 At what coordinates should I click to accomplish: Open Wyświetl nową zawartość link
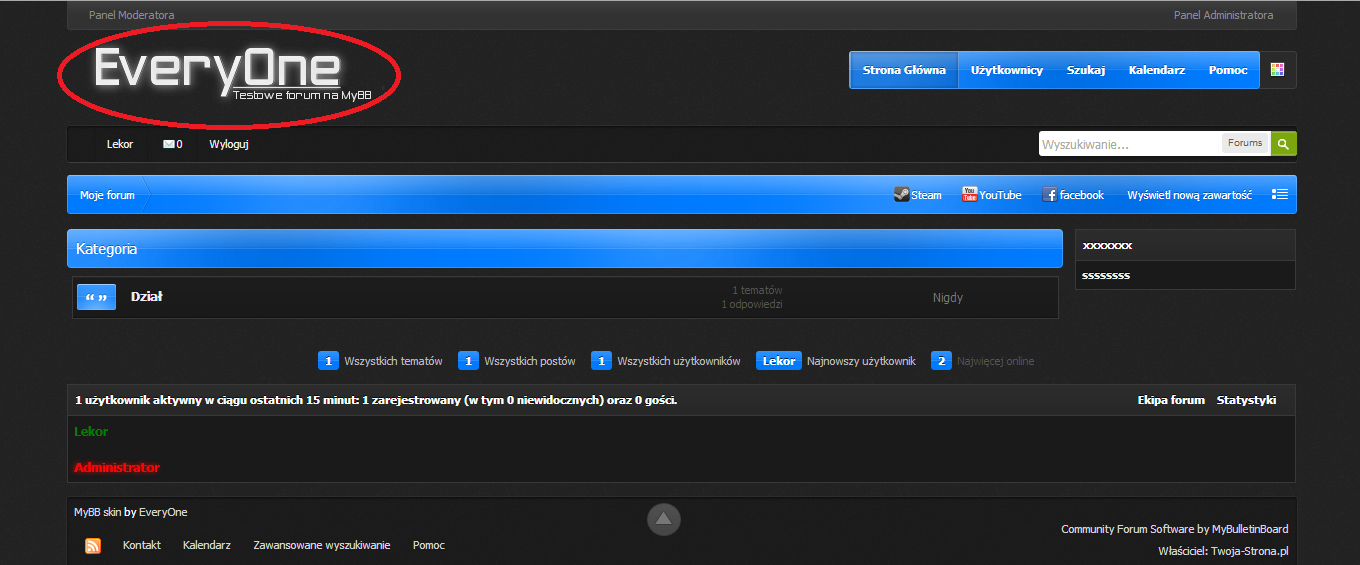click(1190, 195)
